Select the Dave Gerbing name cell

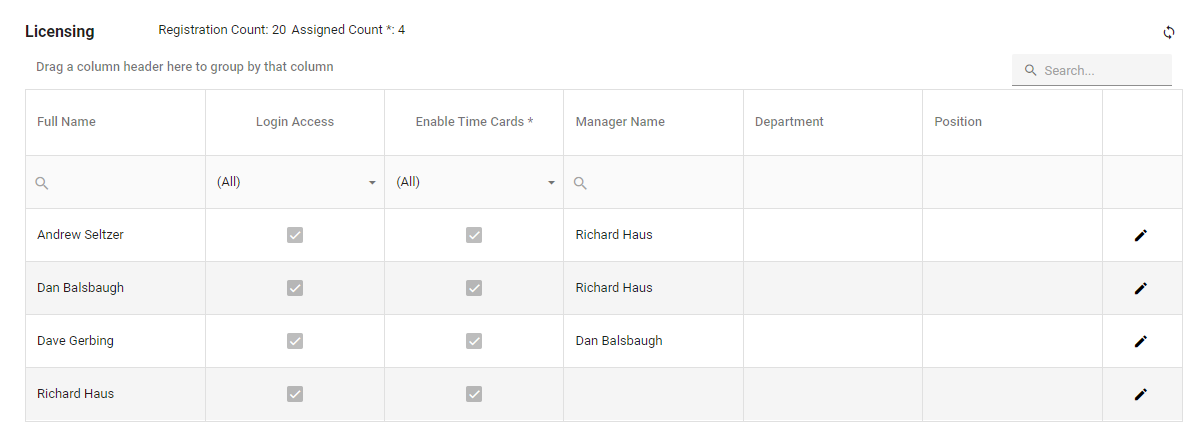(x=75, y=341)
